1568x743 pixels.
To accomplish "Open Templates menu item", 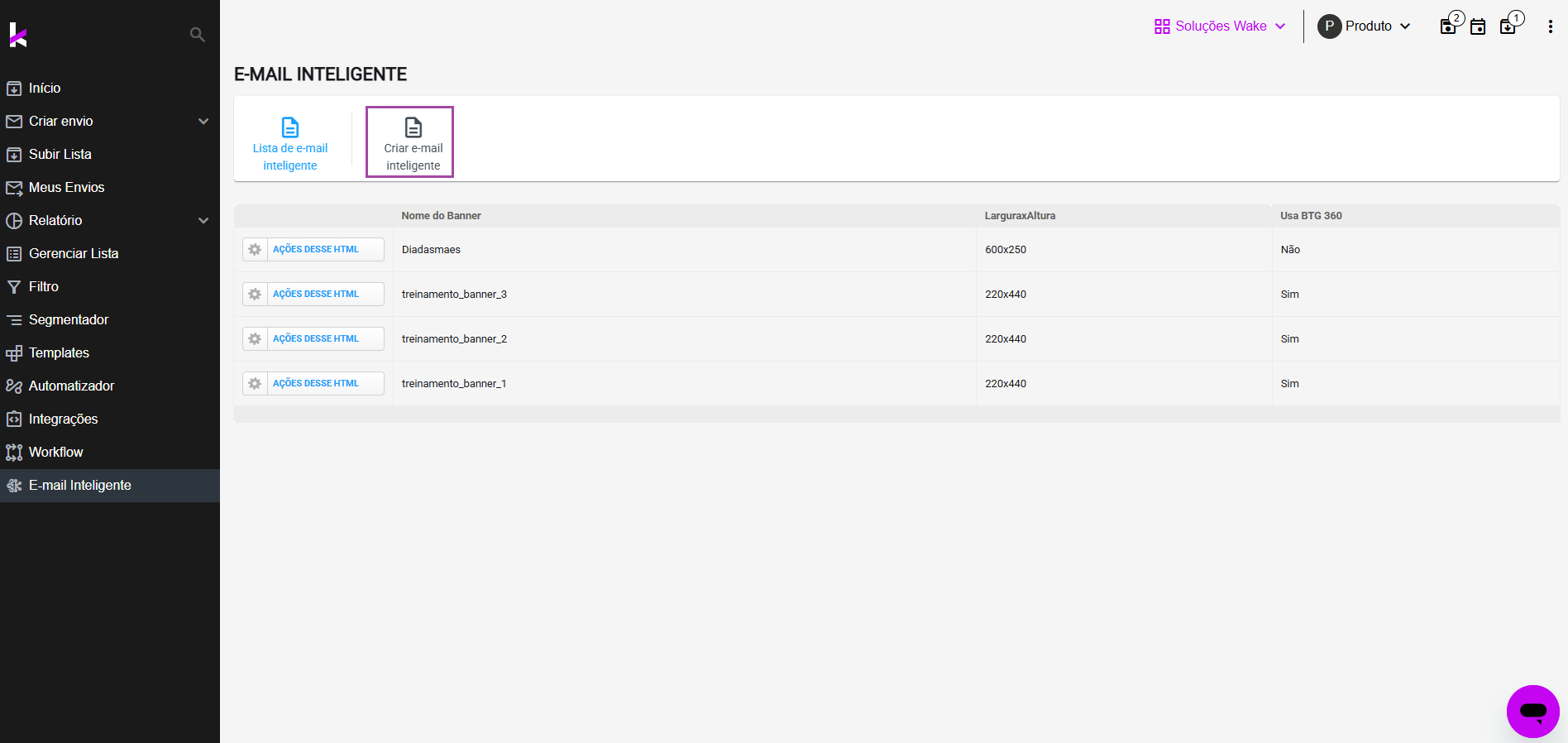I will pyautogui.click(x=110, y=353).
